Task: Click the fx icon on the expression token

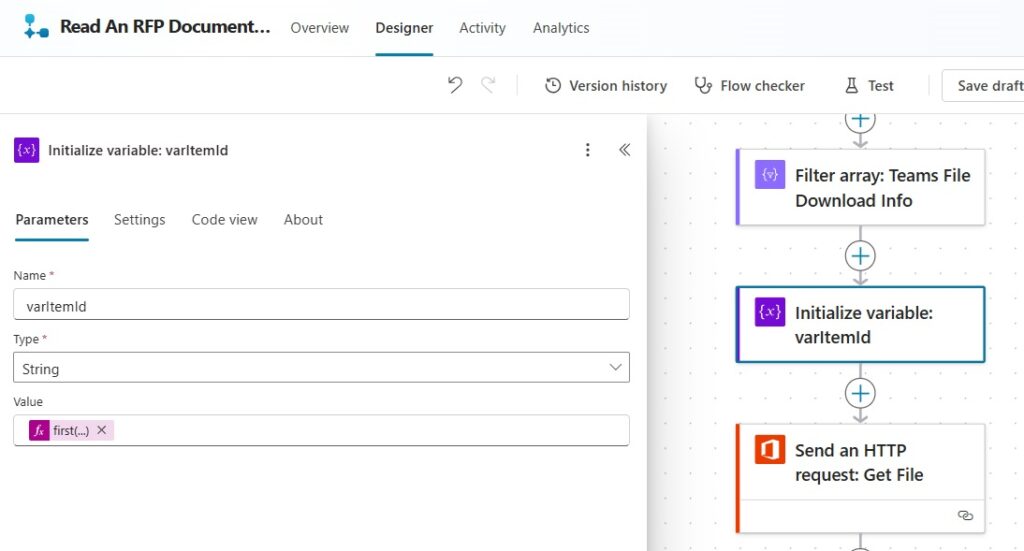Action: pyautogui.click(x=39, y=430)
